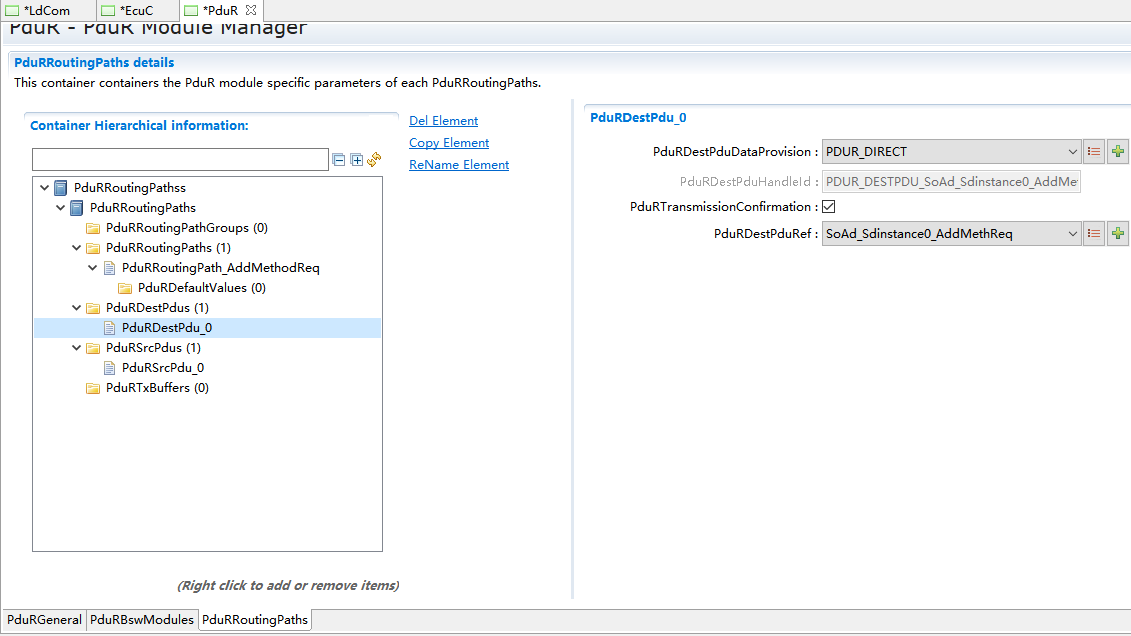Screen dimensions: 1131x636
Task: Click green plus icon beside PduRDestPduDataProvision
Action: click(1118, 152)
